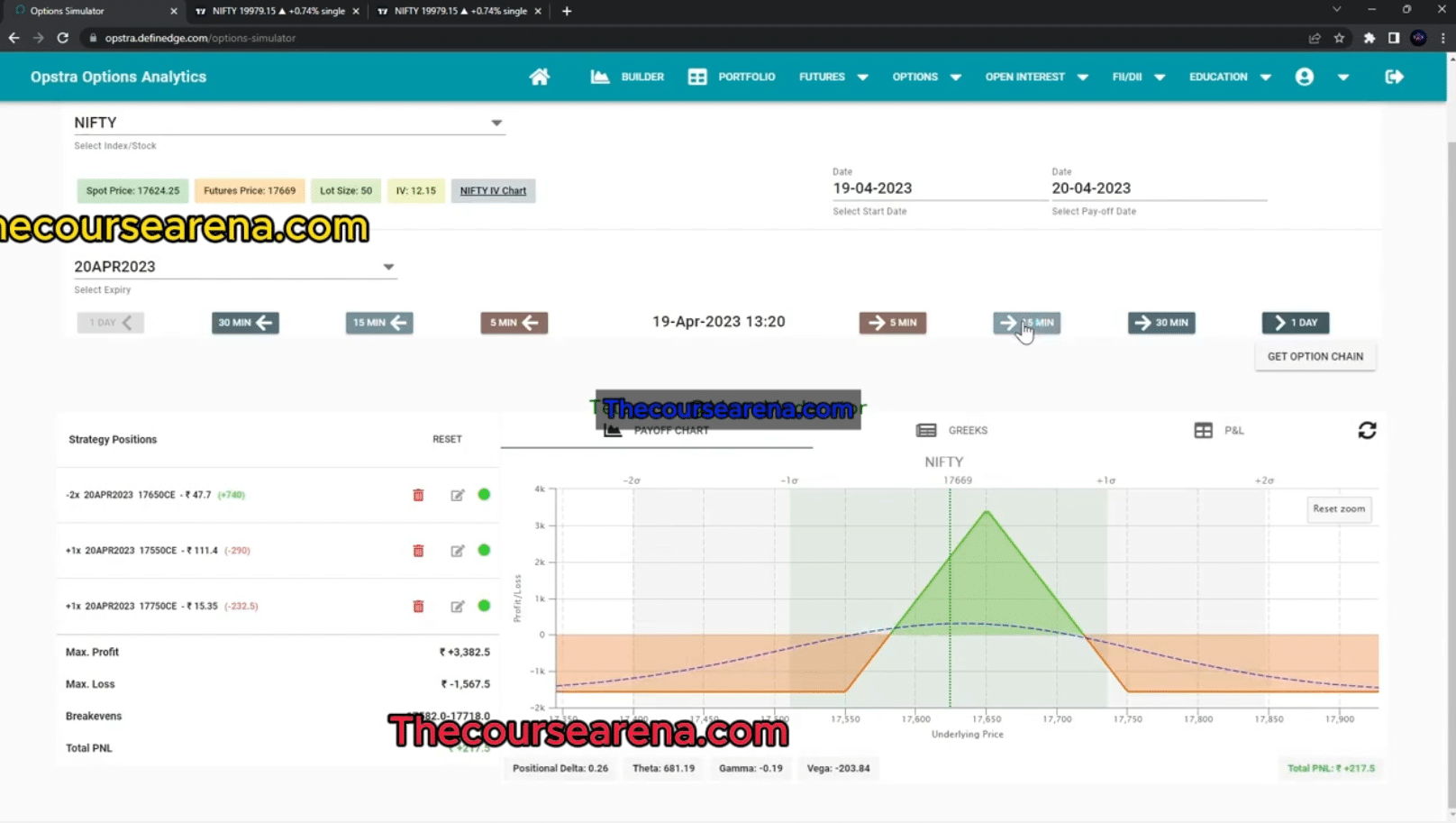Step back 5 minutes
Screen dimensions: 1456x823
(514, 323)
